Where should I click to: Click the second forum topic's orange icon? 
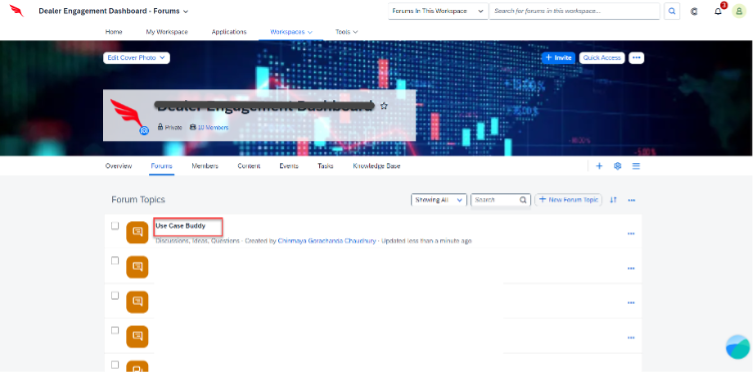pos(137,267)
